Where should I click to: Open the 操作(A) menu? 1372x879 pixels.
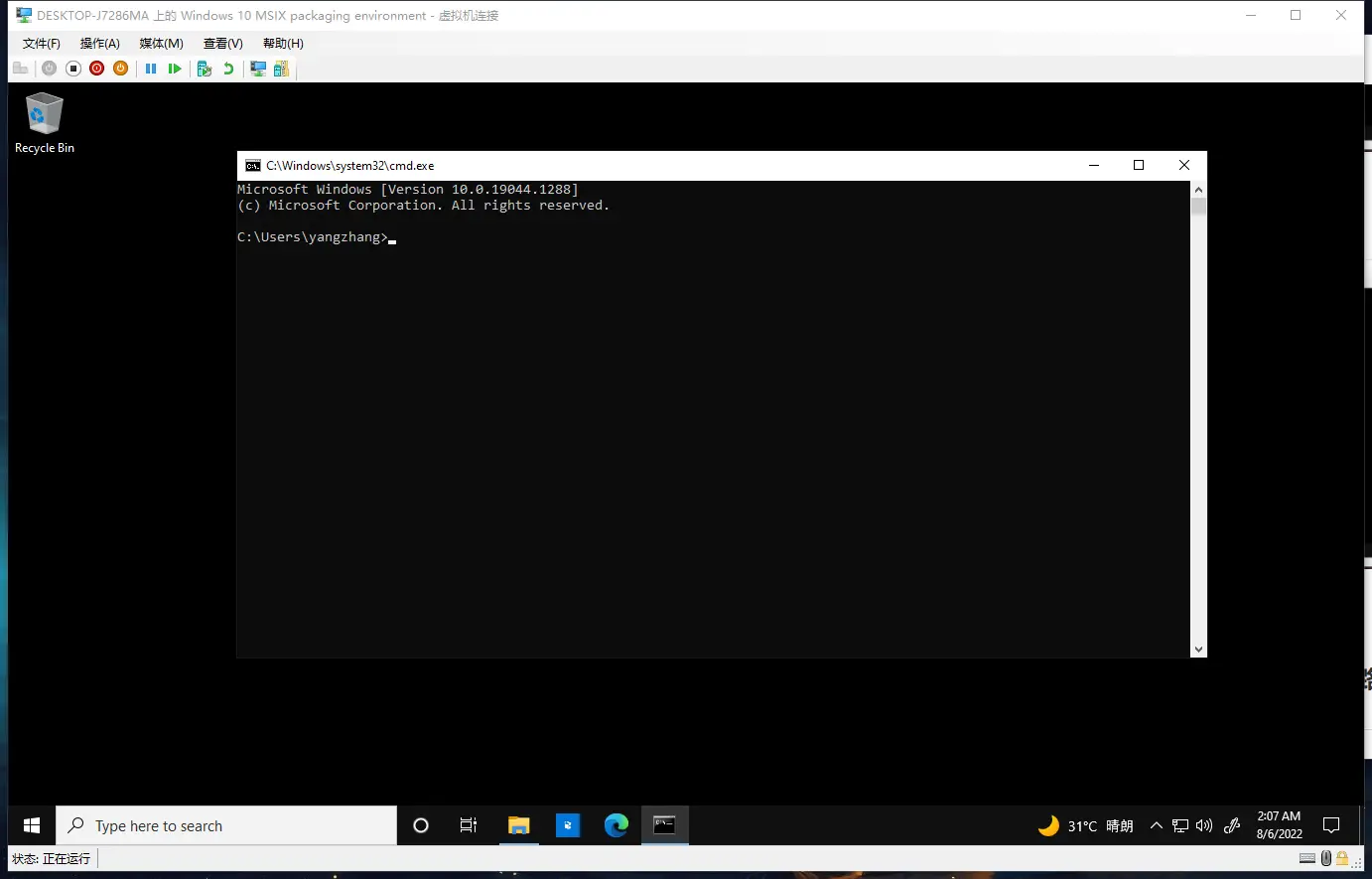(99, 44)
